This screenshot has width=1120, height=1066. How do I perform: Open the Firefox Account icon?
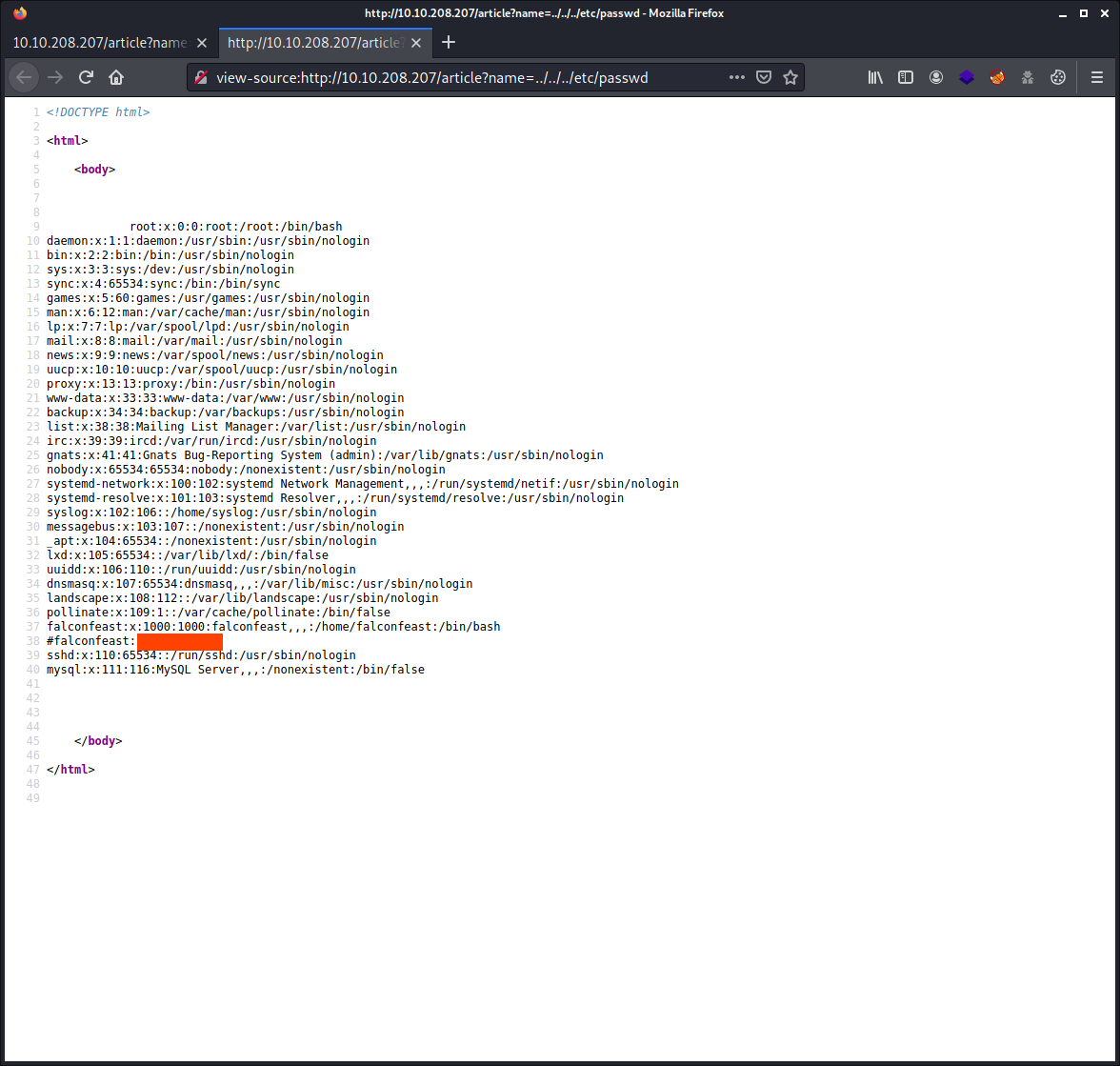935,77
